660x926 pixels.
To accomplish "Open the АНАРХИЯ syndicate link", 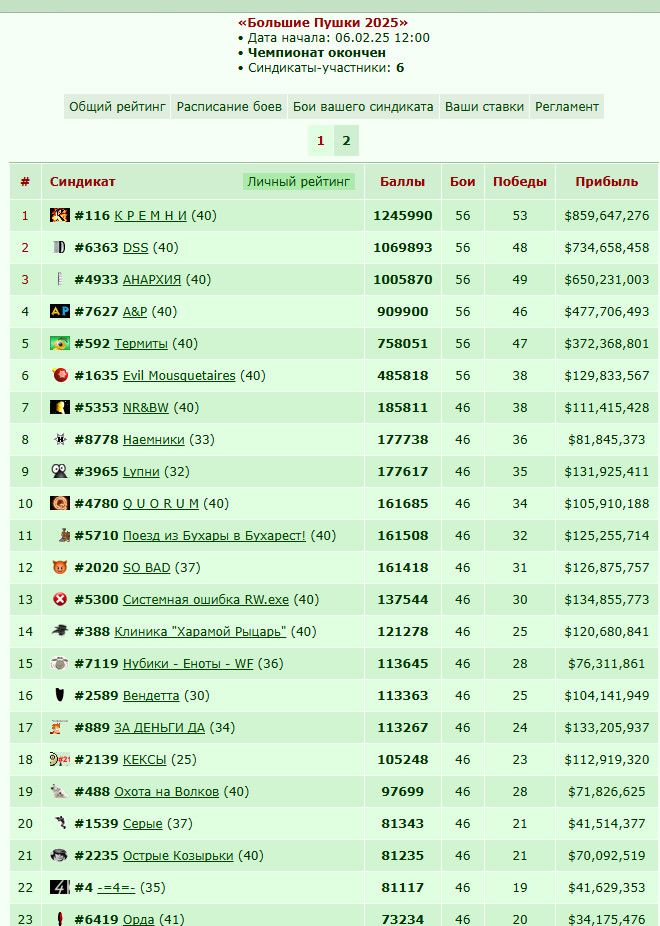I will click(152, 279).
